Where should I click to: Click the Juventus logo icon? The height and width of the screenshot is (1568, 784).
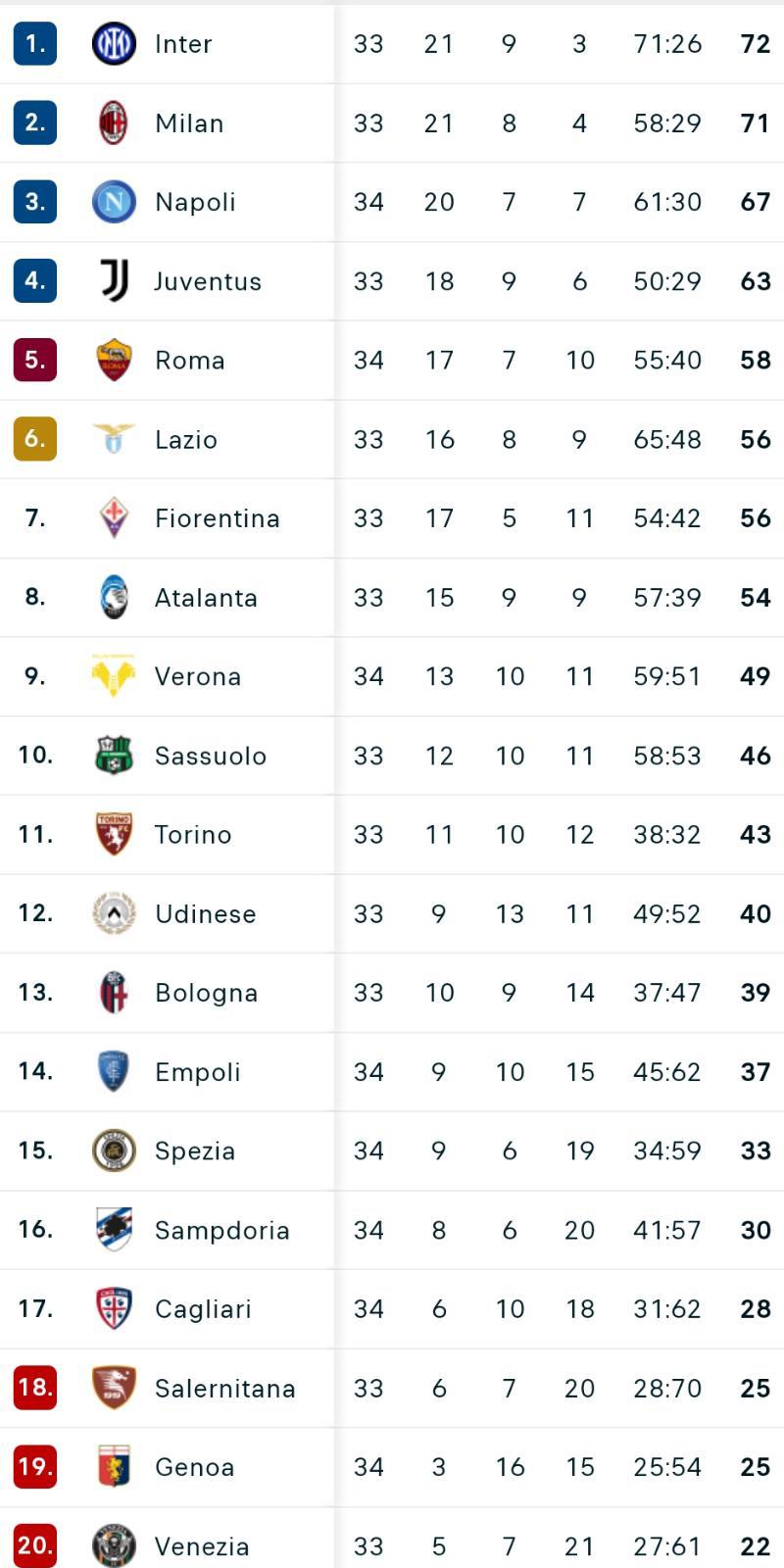[x=114, y=281]
